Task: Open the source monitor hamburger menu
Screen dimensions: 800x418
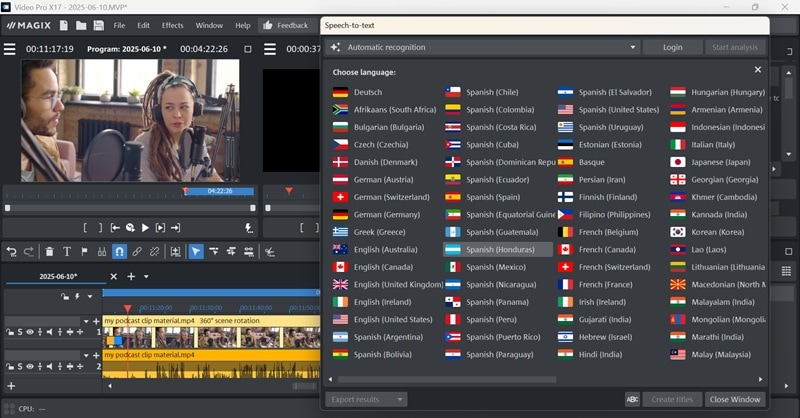Action: (x=270, y=49)
